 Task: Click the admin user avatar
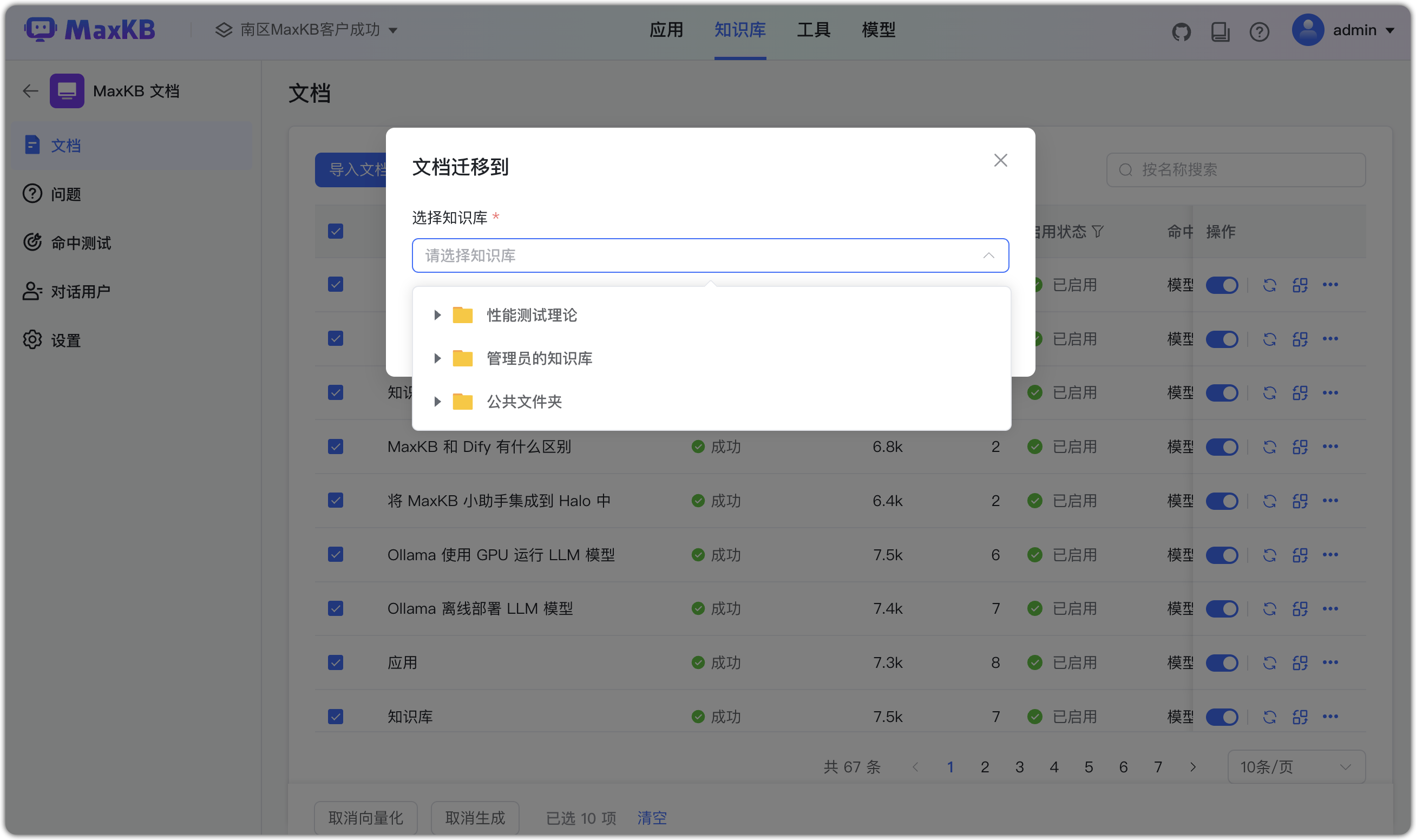click(1308, 30)
